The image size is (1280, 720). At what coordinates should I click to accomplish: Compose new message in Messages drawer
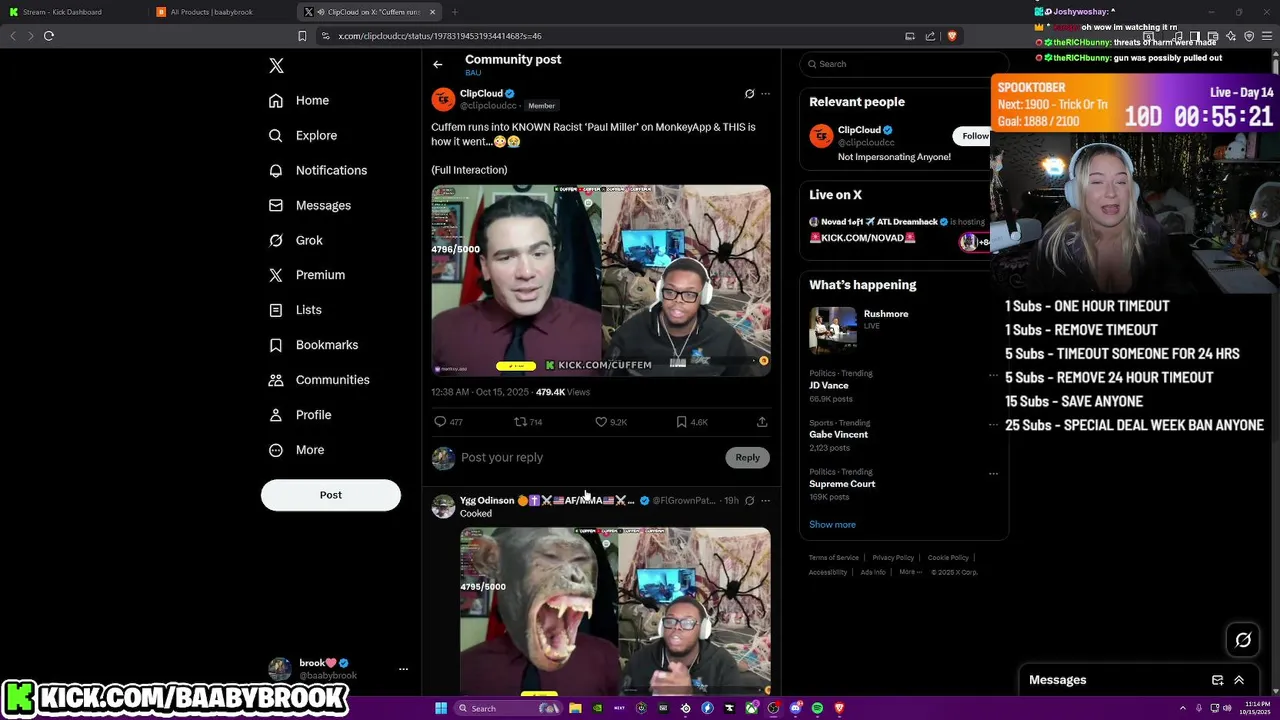coord(1217,680)
